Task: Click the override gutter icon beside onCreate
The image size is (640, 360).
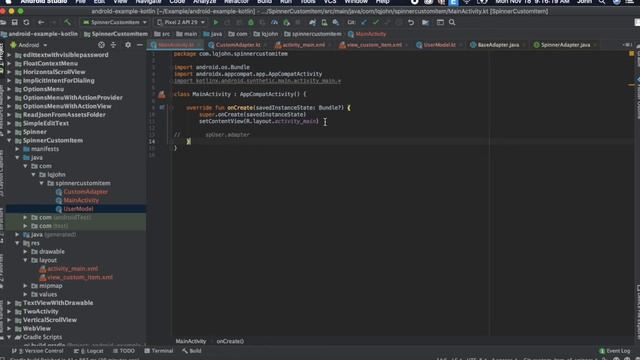Action: (162, 107)
